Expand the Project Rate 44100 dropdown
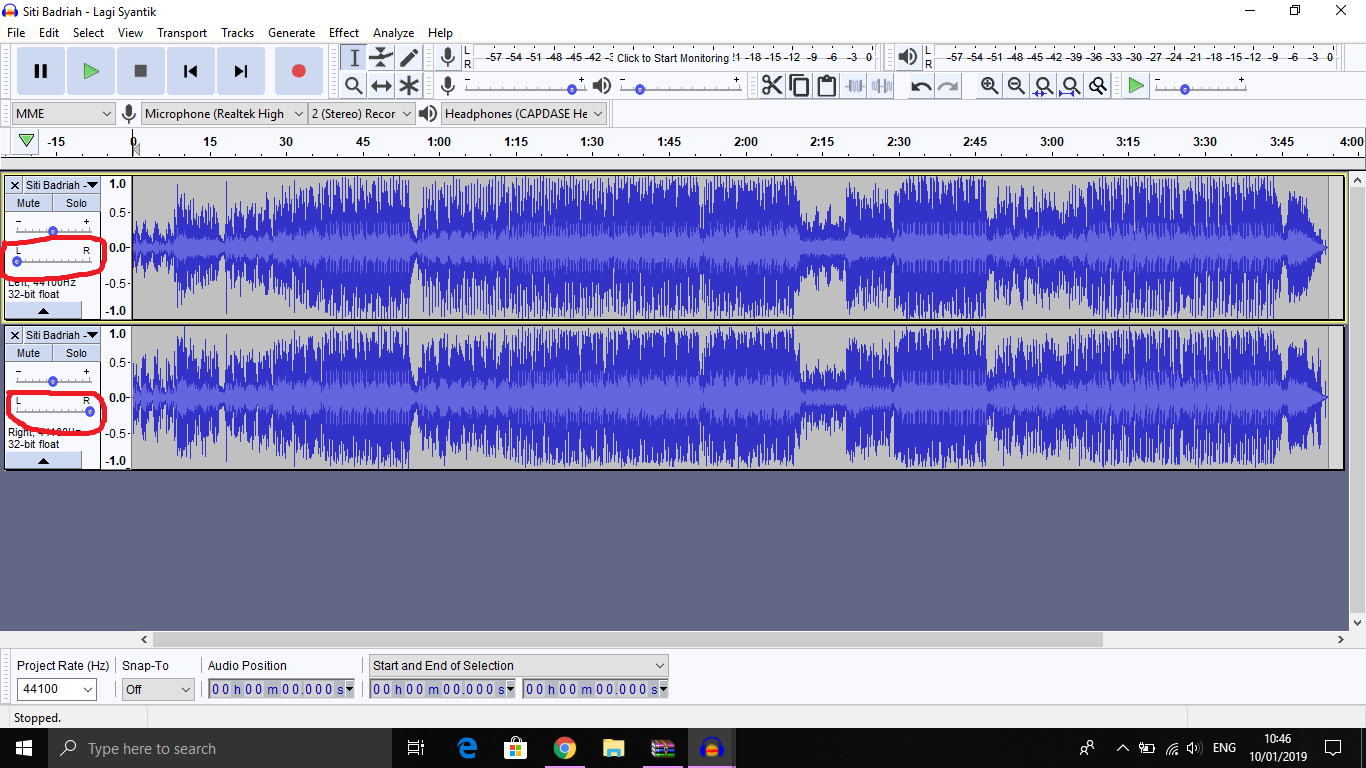This screenshot has height=768, width=1366. coord(57,689)
